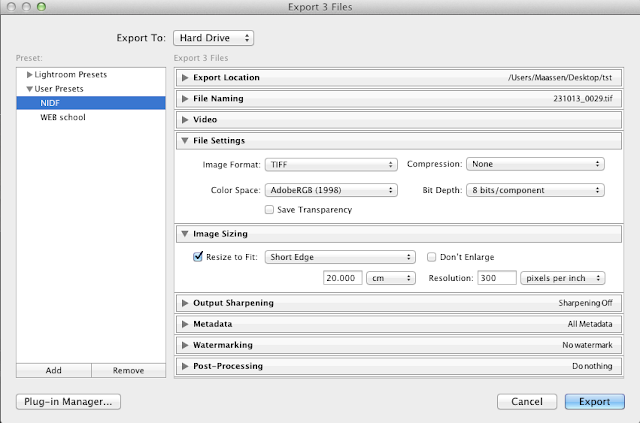Expand the Video section

point(185,120)
